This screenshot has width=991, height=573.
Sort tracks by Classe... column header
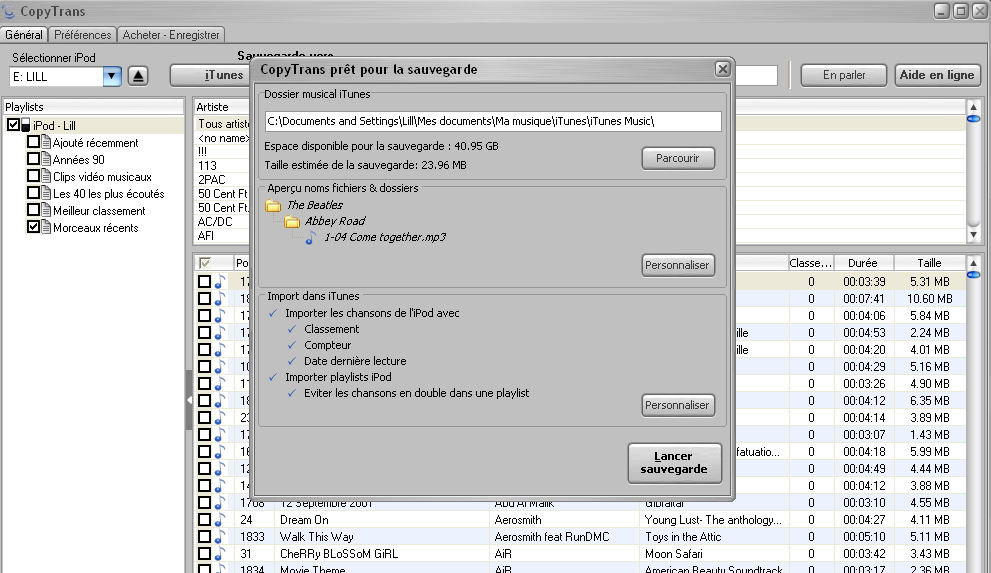click(x=810, y=263)
